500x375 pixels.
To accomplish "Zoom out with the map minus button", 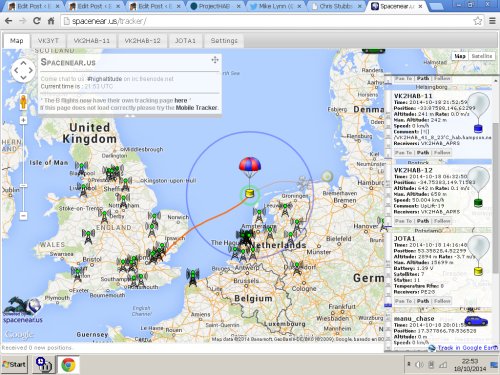I will pos(23,216).
